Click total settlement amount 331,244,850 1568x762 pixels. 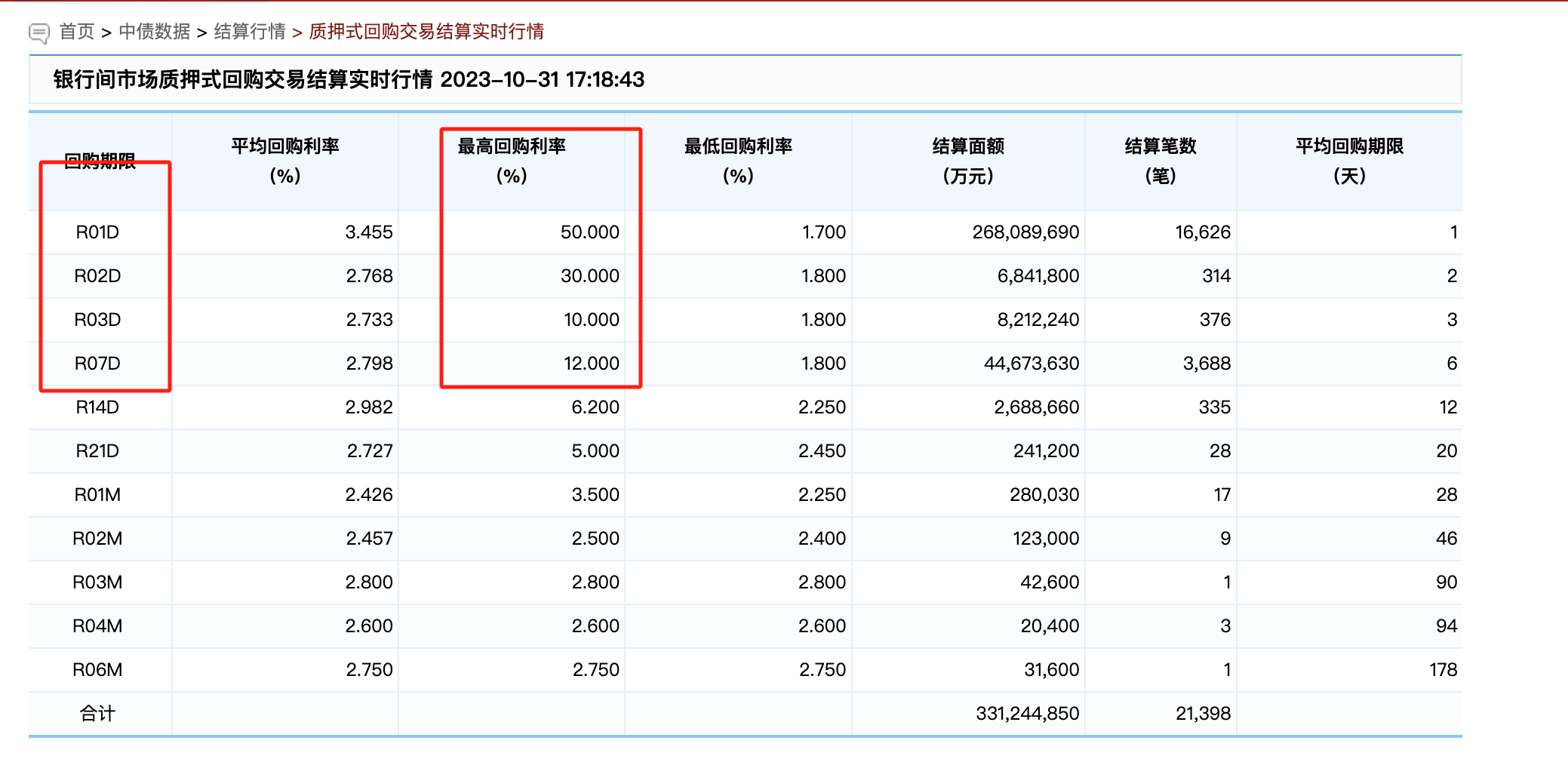point(1027,714)
